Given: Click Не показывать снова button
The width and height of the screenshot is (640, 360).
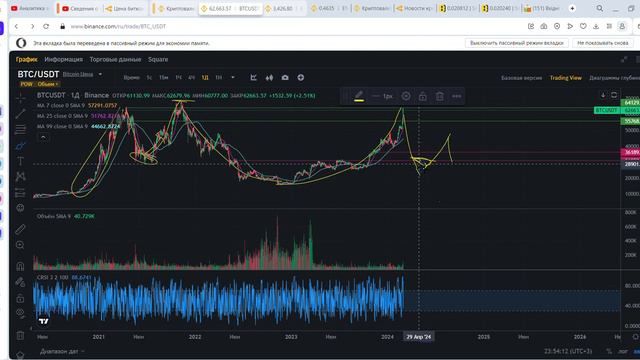Looking at the screenshot, I should (x=602, y=43).
